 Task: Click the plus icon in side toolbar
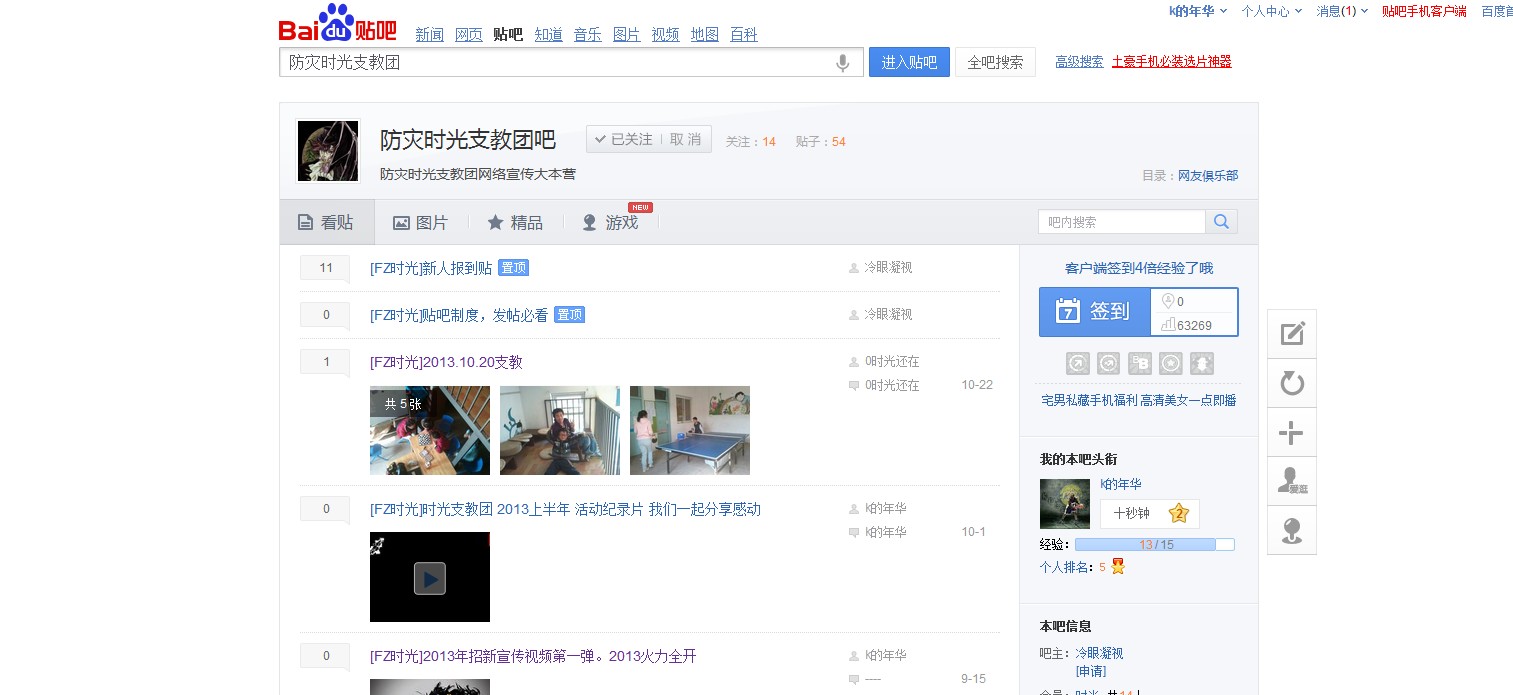coord(1292,433)
